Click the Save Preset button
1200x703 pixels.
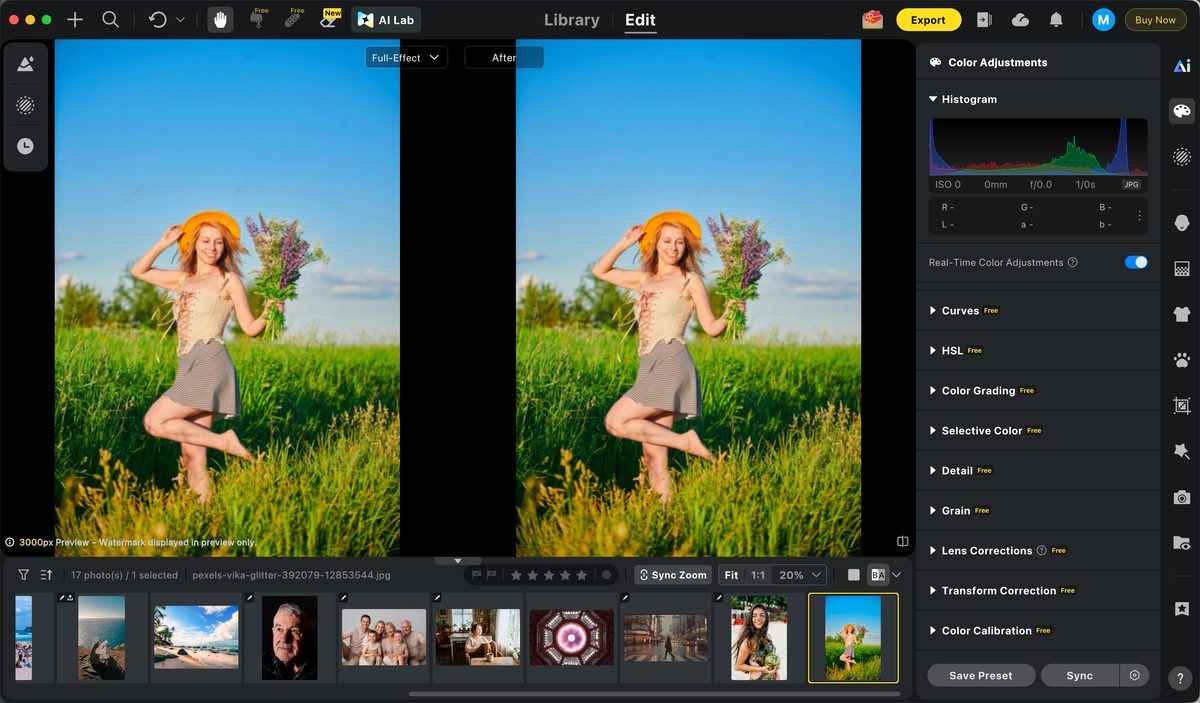pos(981,675)
